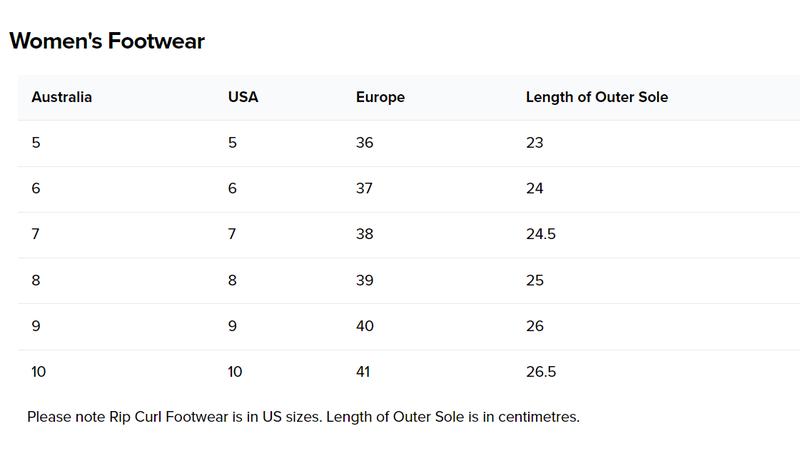This screenshot has height=476, width=800.
Task: Select Australia size 5 cell
Action: (x=36, y=142)
